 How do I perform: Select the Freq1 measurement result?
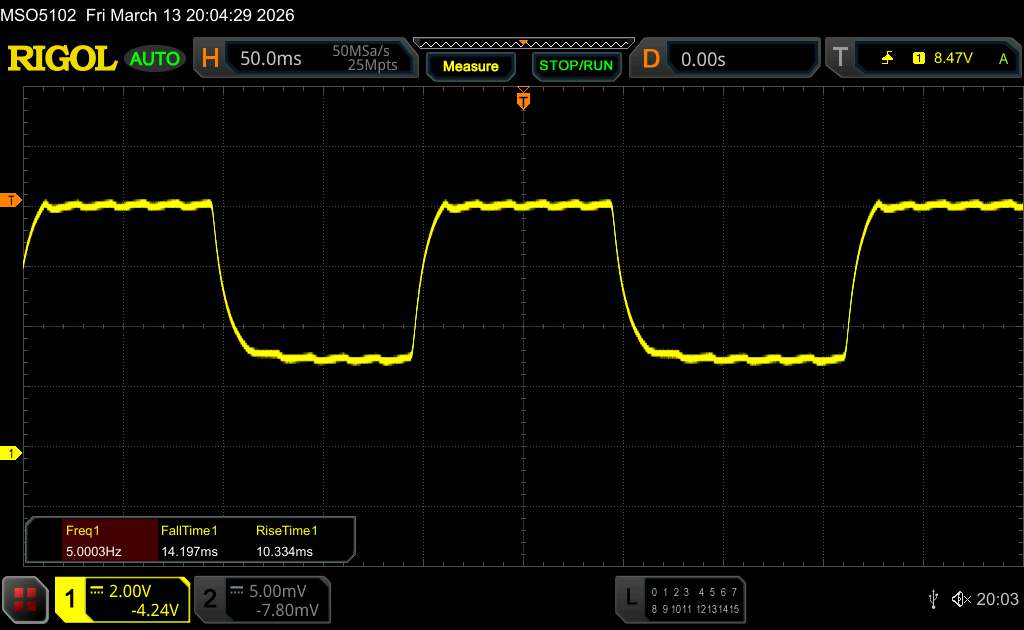92,540
